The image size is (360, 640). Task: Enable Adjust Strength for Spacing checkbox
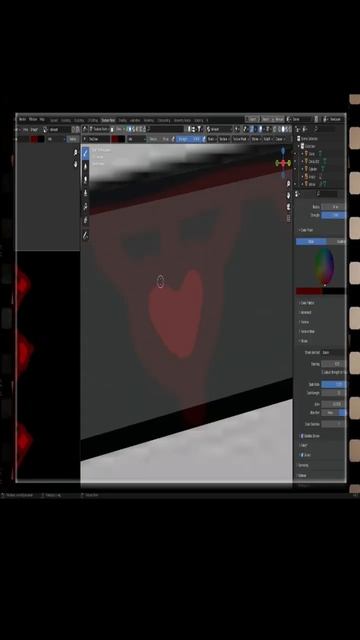click(322, 373)
